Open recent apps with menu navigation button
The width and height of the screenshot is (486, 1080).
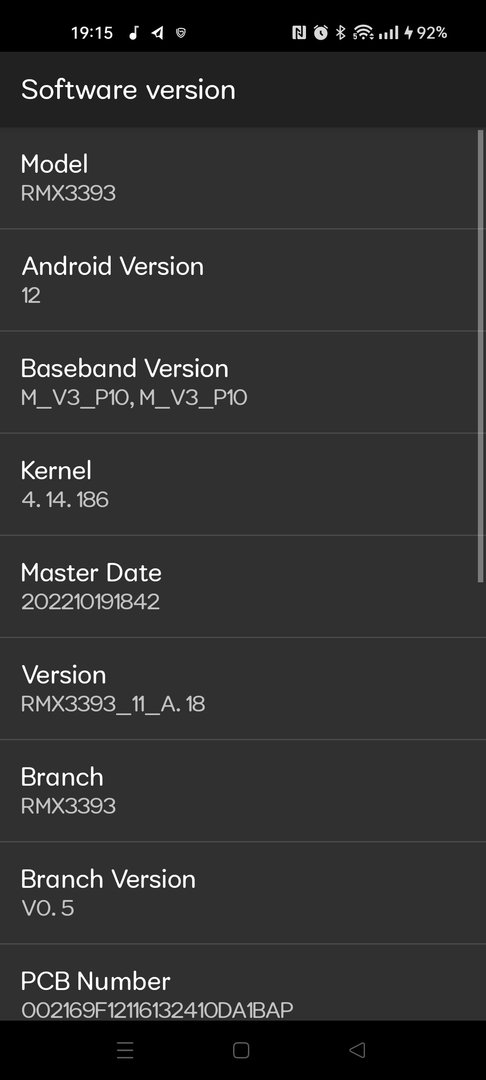pyautogui.click(x=125, y=1050)
